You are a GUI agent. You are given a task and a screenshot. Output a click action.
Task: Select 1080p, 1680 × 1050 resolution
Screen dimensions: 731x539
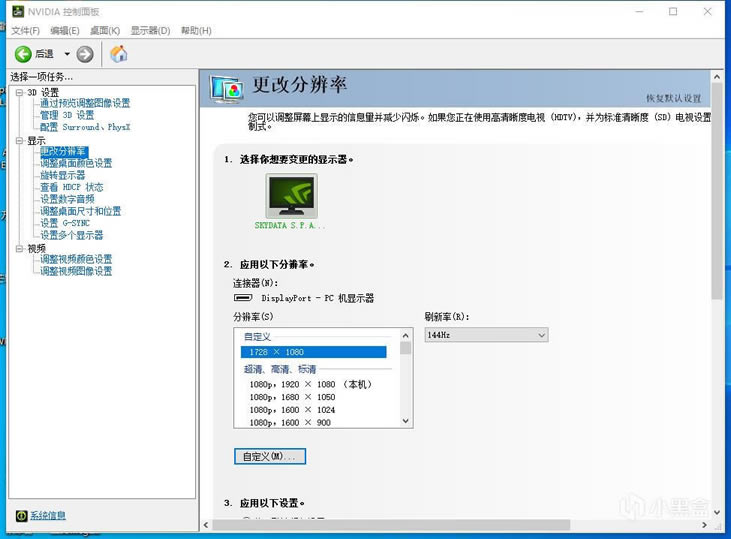coord(292,397)
